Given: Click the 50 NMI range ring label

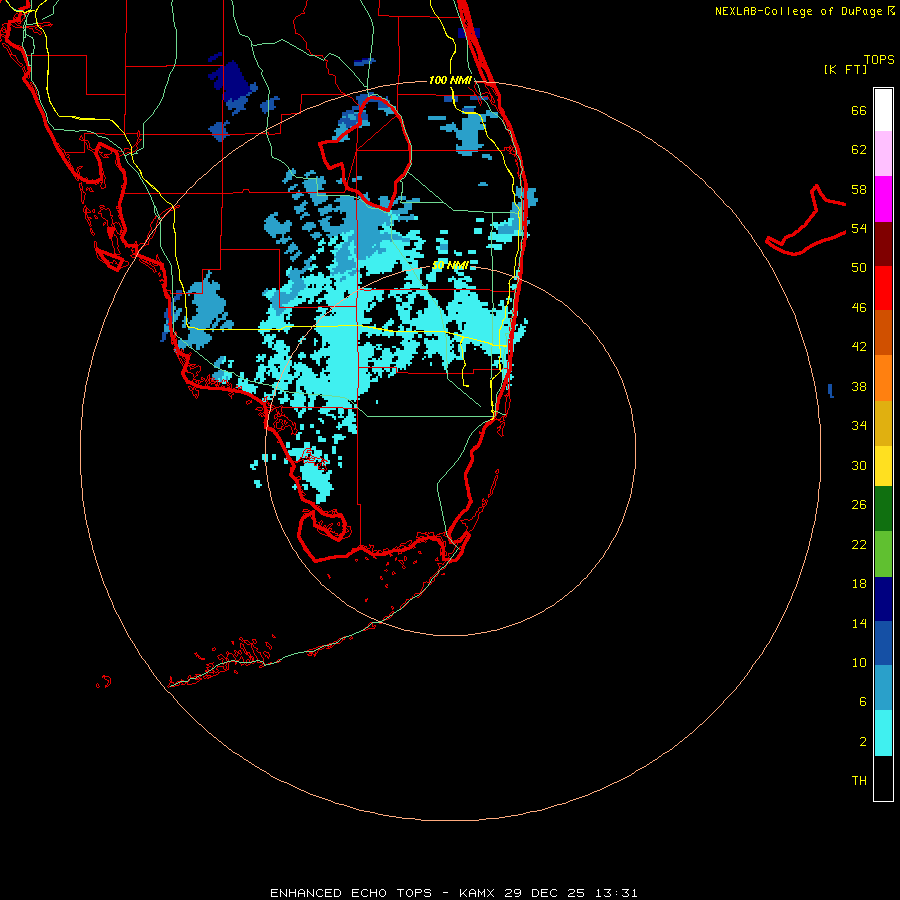Looking at the screenshot, I should (x=450, y=265).
